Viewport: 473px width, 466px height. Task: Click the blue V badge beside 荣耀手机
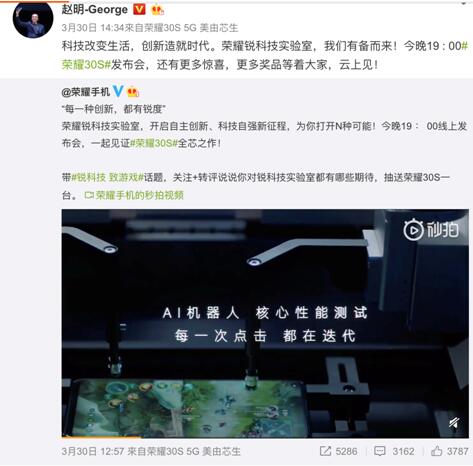tap(118, 91)
